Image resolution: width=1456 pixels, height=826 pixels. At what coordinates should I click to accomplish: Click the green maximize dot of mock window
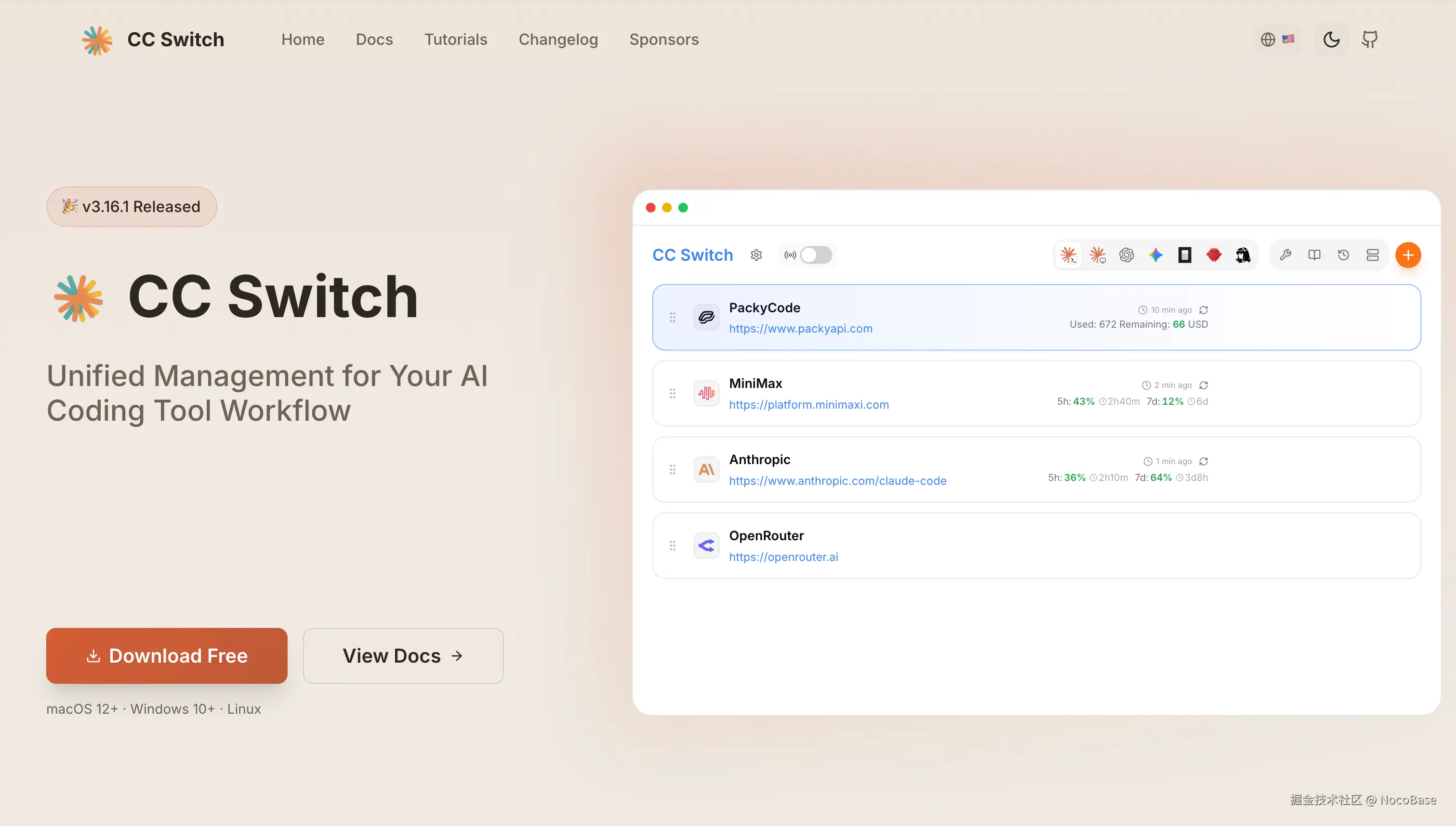pyautogui.click(x=683, y=208)
